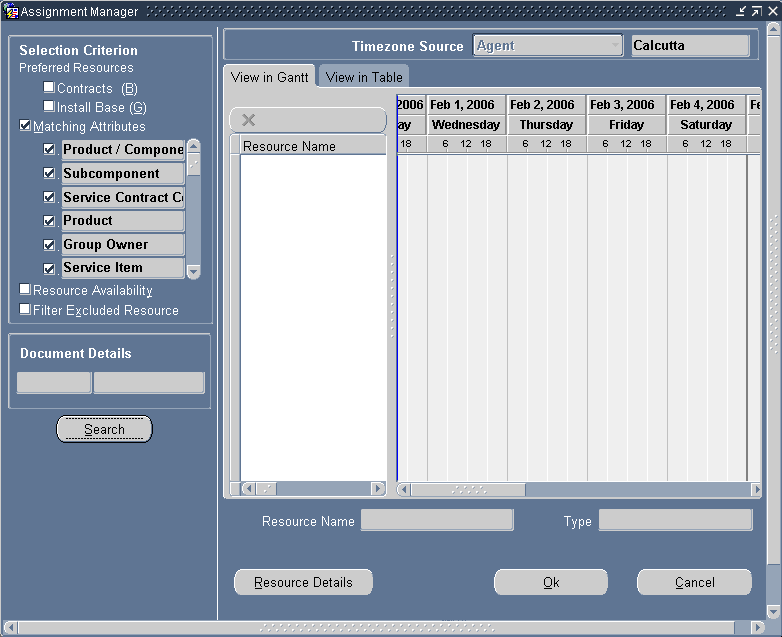This screenshot has height=637, width=782.
Task: Uncheck the Service Contract attribute checkbox
Action: pyautogui.click(x=49, y=197)
